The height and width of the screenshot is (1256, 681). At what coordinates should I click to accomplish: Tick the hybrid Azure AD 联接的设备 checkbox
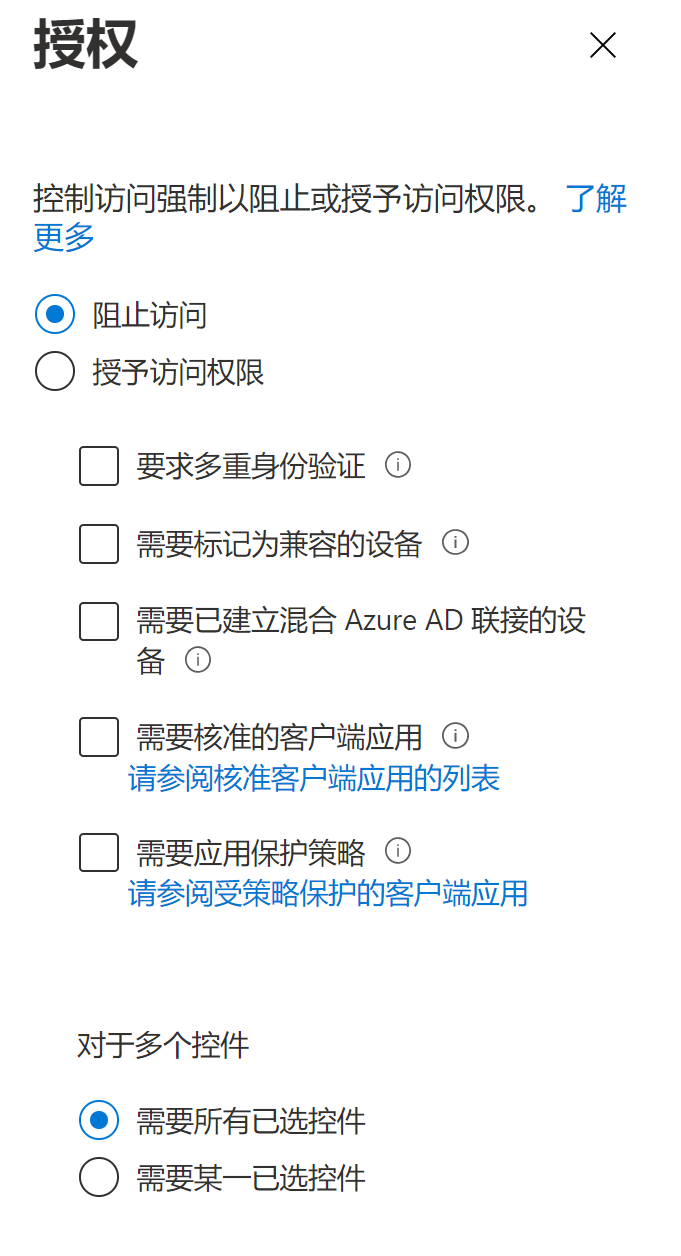(x=99, y=621)
